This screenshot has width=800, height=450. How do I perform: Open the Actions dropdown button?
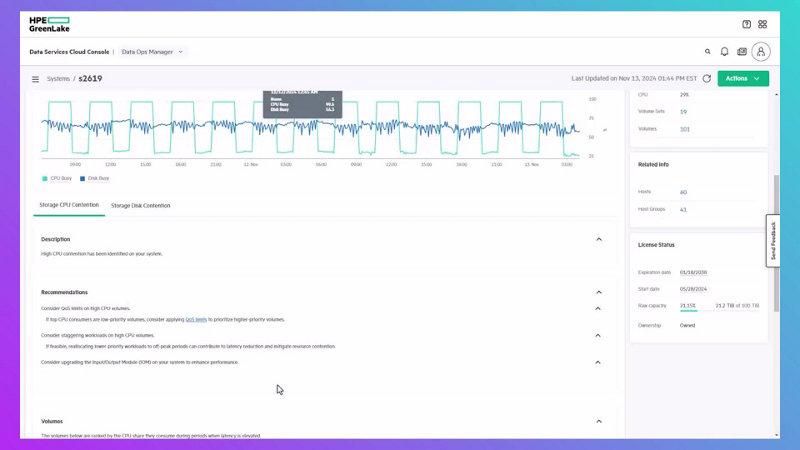click(743, 79)
